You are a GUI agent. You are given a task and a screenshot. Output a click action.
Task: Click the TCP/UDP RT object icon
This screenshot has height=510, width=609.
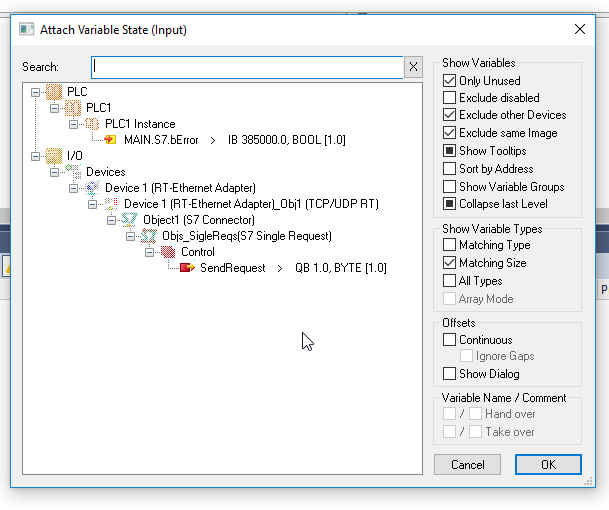(x=111, y=204)
